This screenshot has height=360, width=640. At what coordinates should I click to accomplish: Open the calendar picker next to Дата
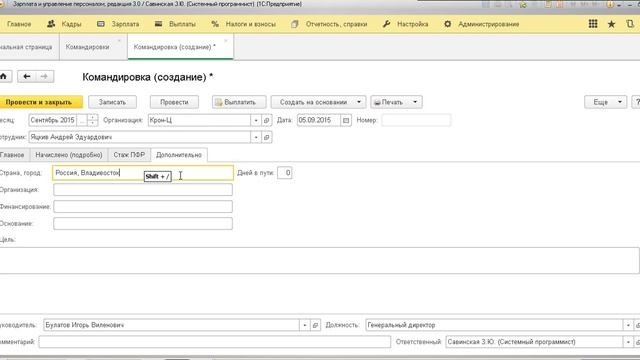tap(346, 120)
